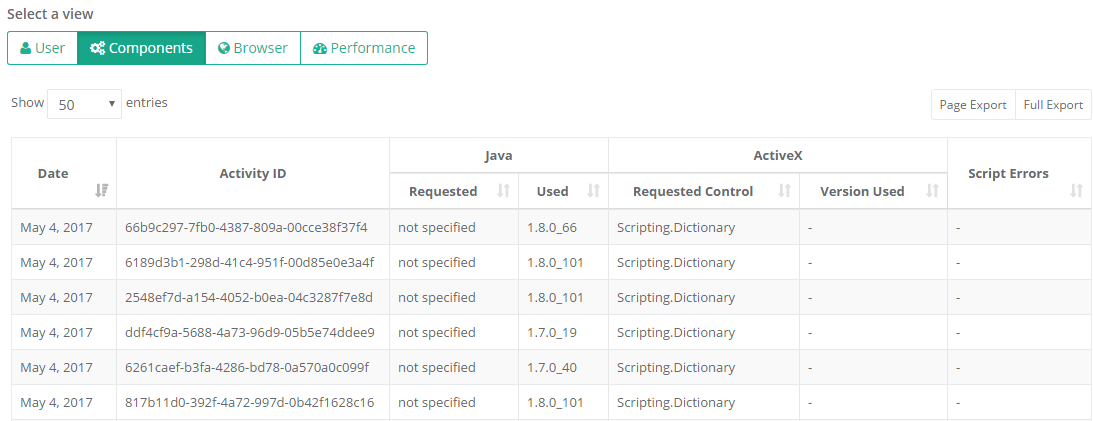Click the user icon in User tab
The image size is (1093, 421).
pyautogui.click(x=25, y=48)
